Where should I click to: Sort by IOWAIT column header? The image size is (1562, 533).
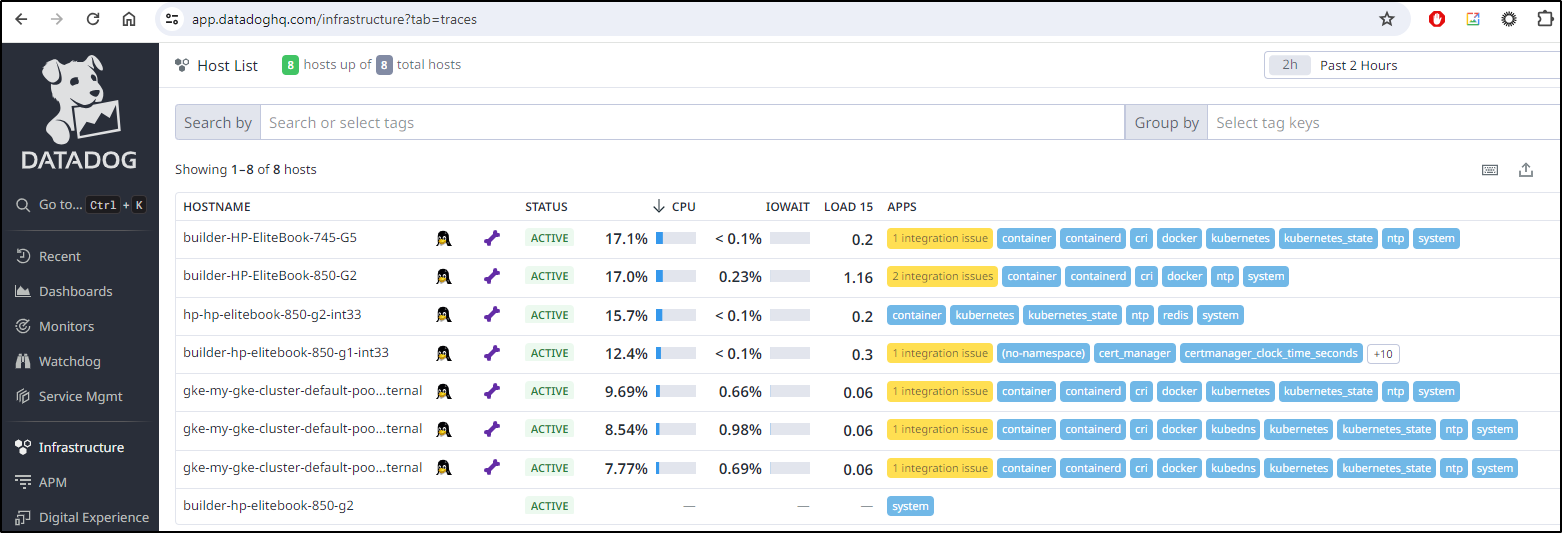(x=788, y=207)
